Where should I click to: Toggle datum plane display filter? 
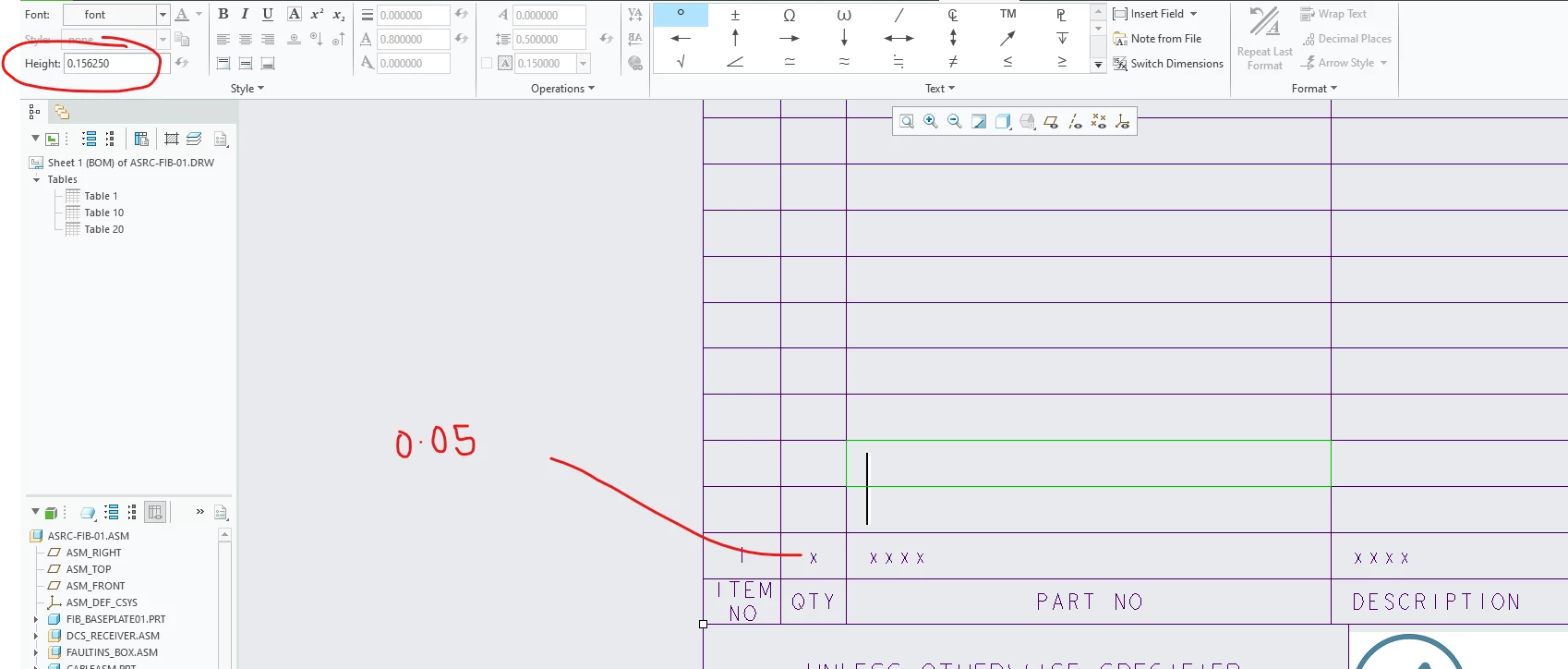tap(1051, 121)
